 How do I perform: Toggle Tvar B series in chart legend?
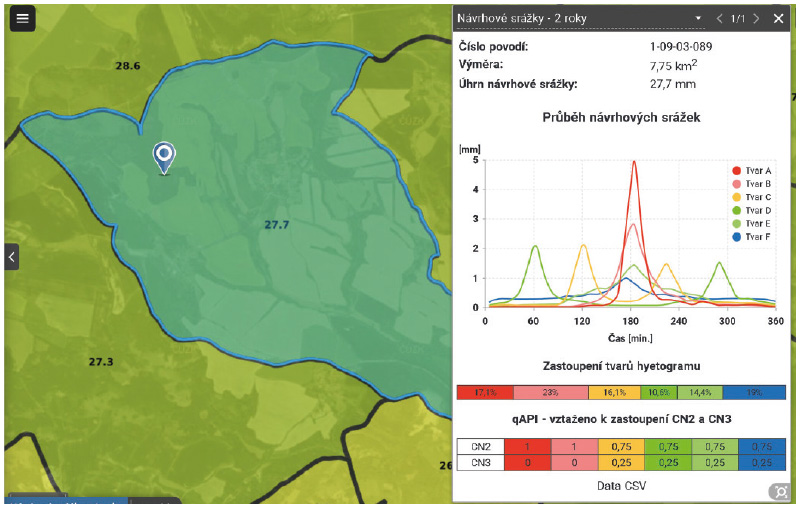tap(751, 184)
